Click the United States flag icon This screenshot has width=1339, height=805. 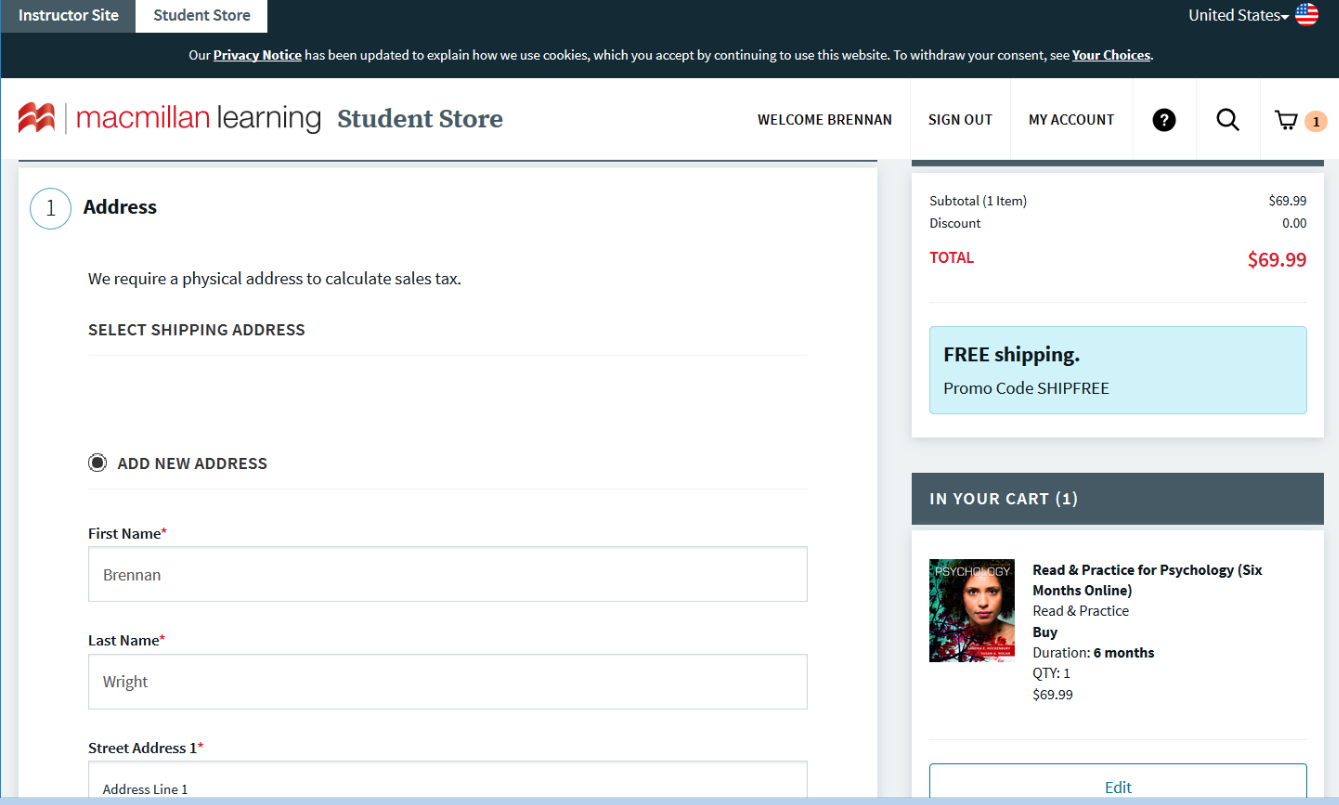tap(1306, 14)
